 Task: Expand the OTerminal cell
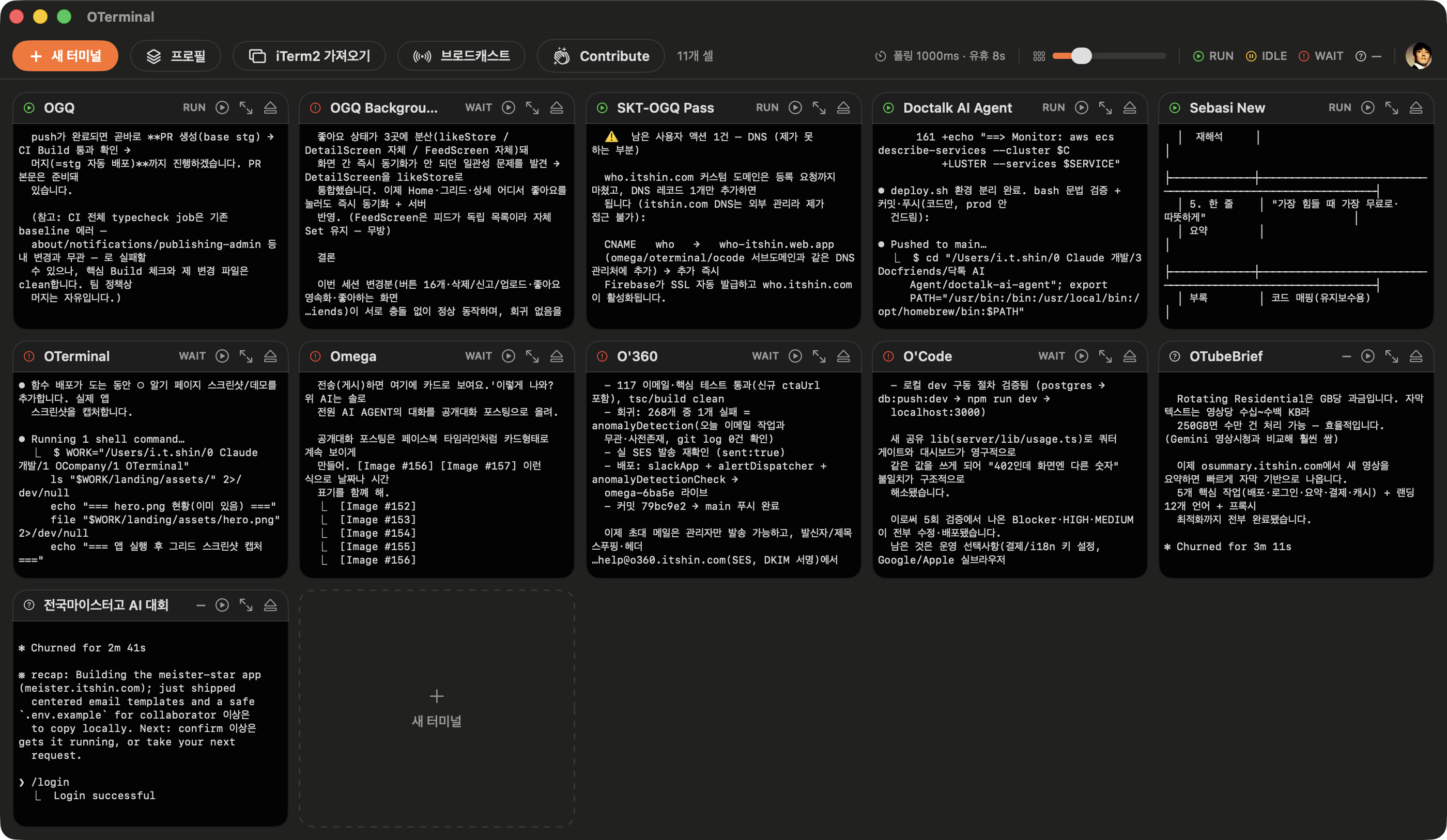point(247,356)
